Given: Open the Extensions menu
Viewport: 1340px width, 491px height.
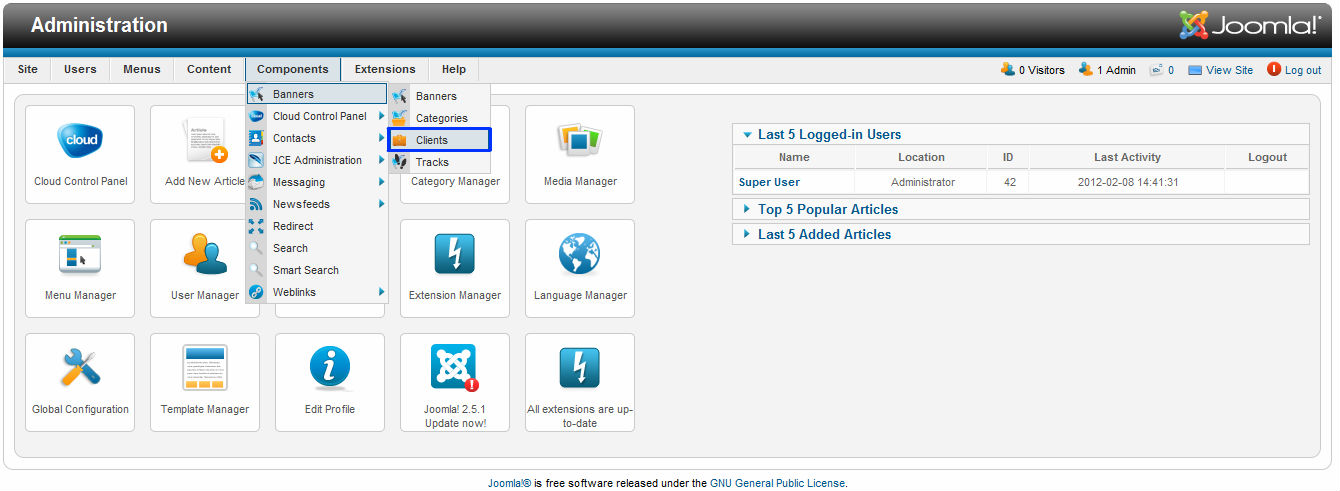Looking at the screenshot, I should 385,69.
